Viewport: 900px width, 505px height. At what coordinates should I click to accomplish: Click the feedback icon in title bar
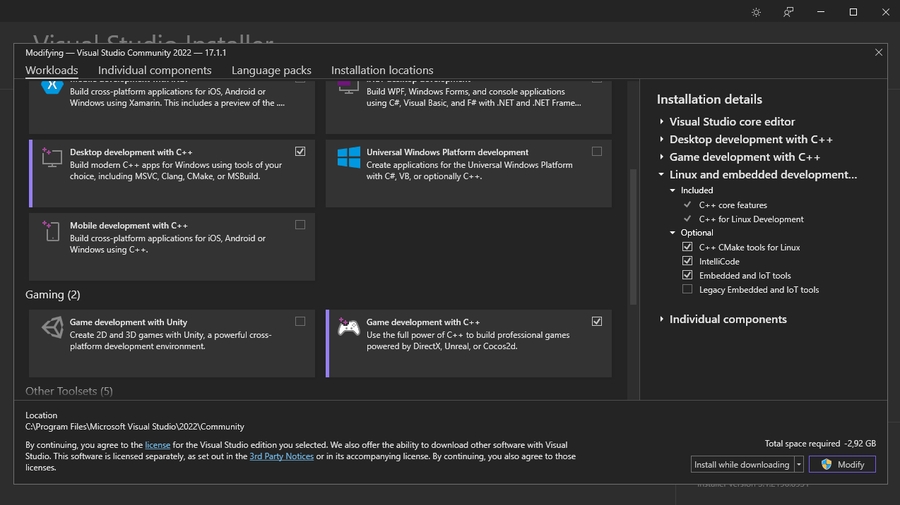[x=788, y=12]
